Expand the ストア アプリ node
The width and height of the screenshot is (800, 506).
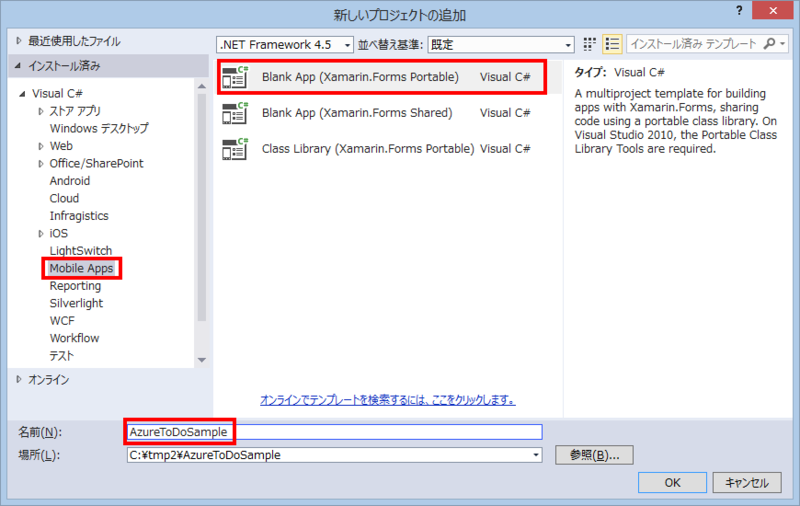(x=41, y=111)
